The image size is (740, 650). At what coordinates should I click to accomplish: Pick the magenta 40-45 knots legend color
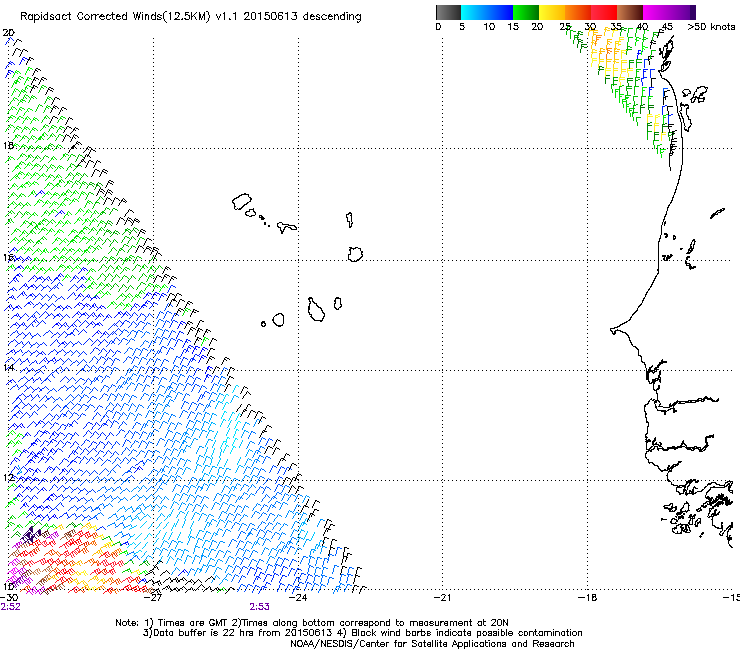tap(656, 12)
